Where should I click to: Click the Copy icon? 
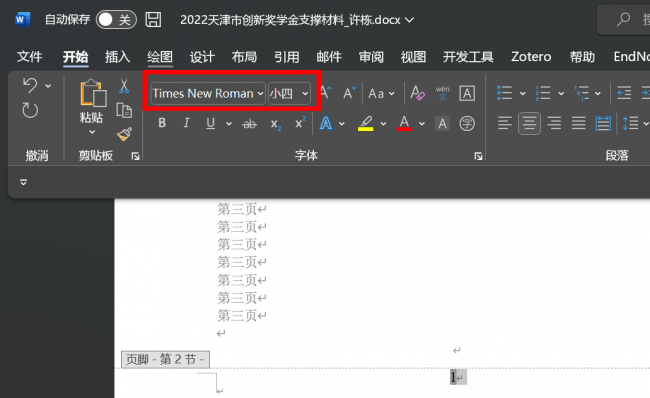tap(124, 110)
